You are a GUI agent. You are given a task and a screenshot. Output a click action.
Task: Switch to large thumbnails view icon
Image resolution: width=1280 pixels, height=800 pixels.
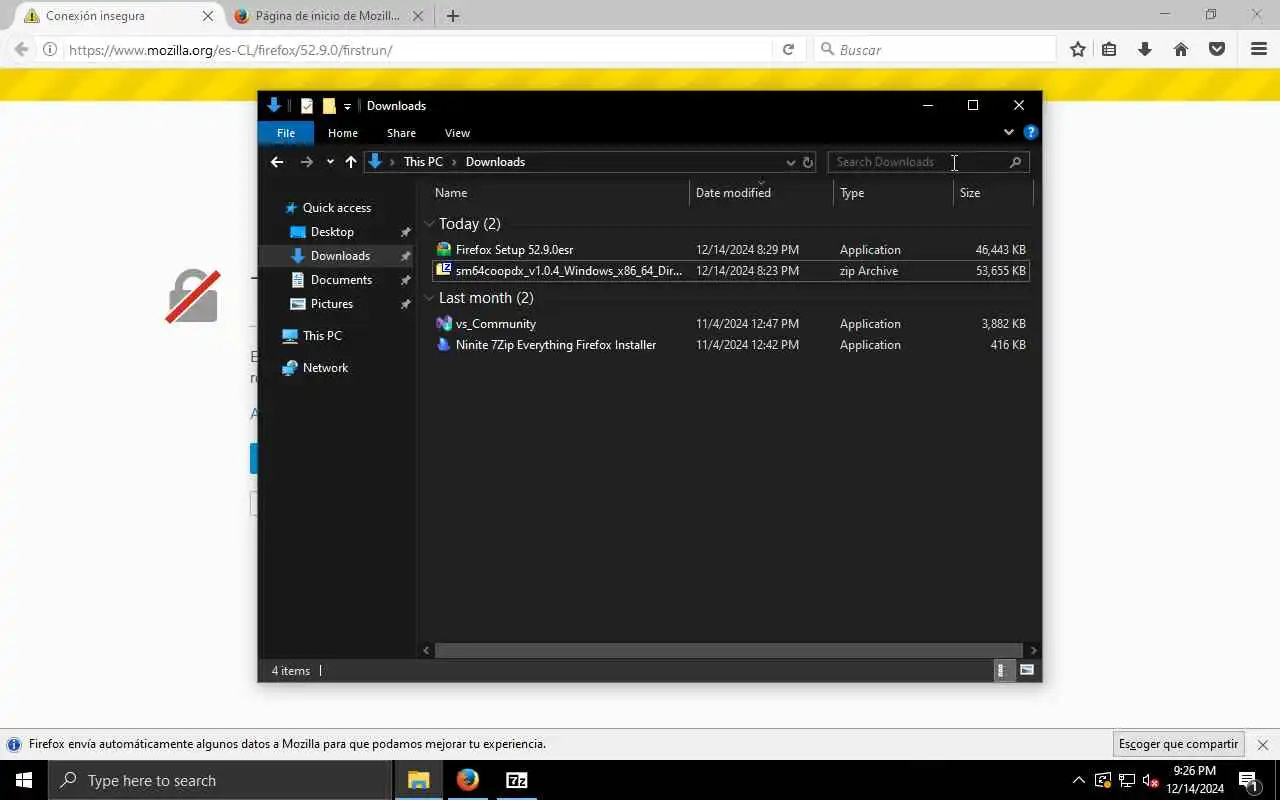point(1027,671)
